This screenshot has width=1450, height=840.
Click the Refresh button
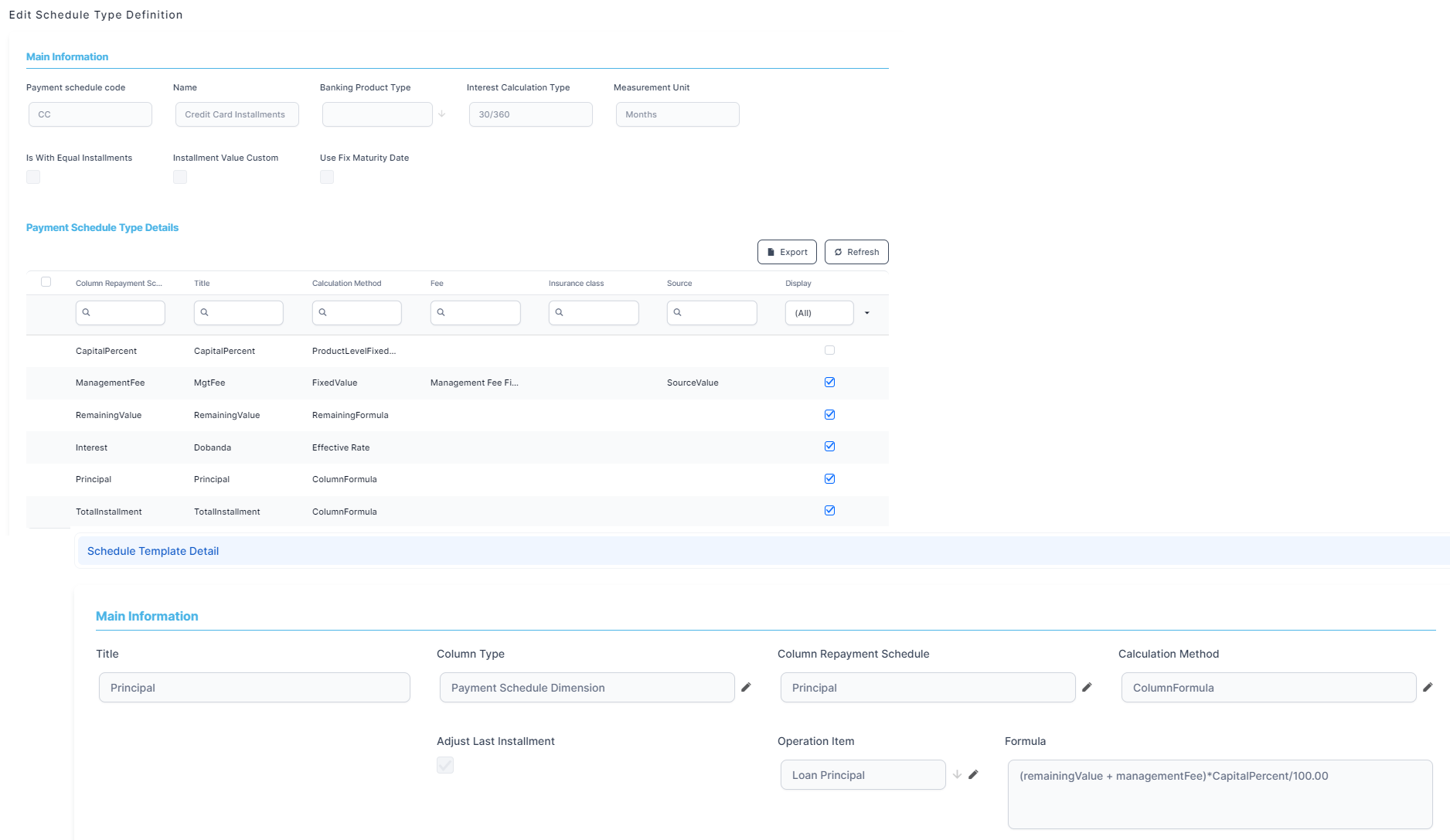point(856,252)
